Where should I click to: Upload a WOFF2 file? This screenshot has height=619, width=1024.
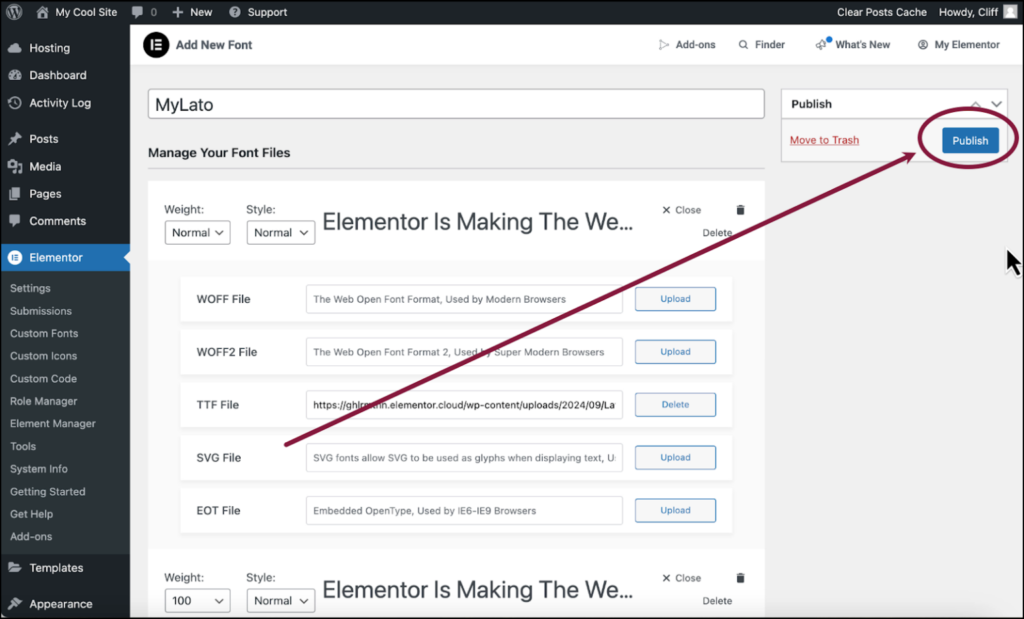[675, 351]
